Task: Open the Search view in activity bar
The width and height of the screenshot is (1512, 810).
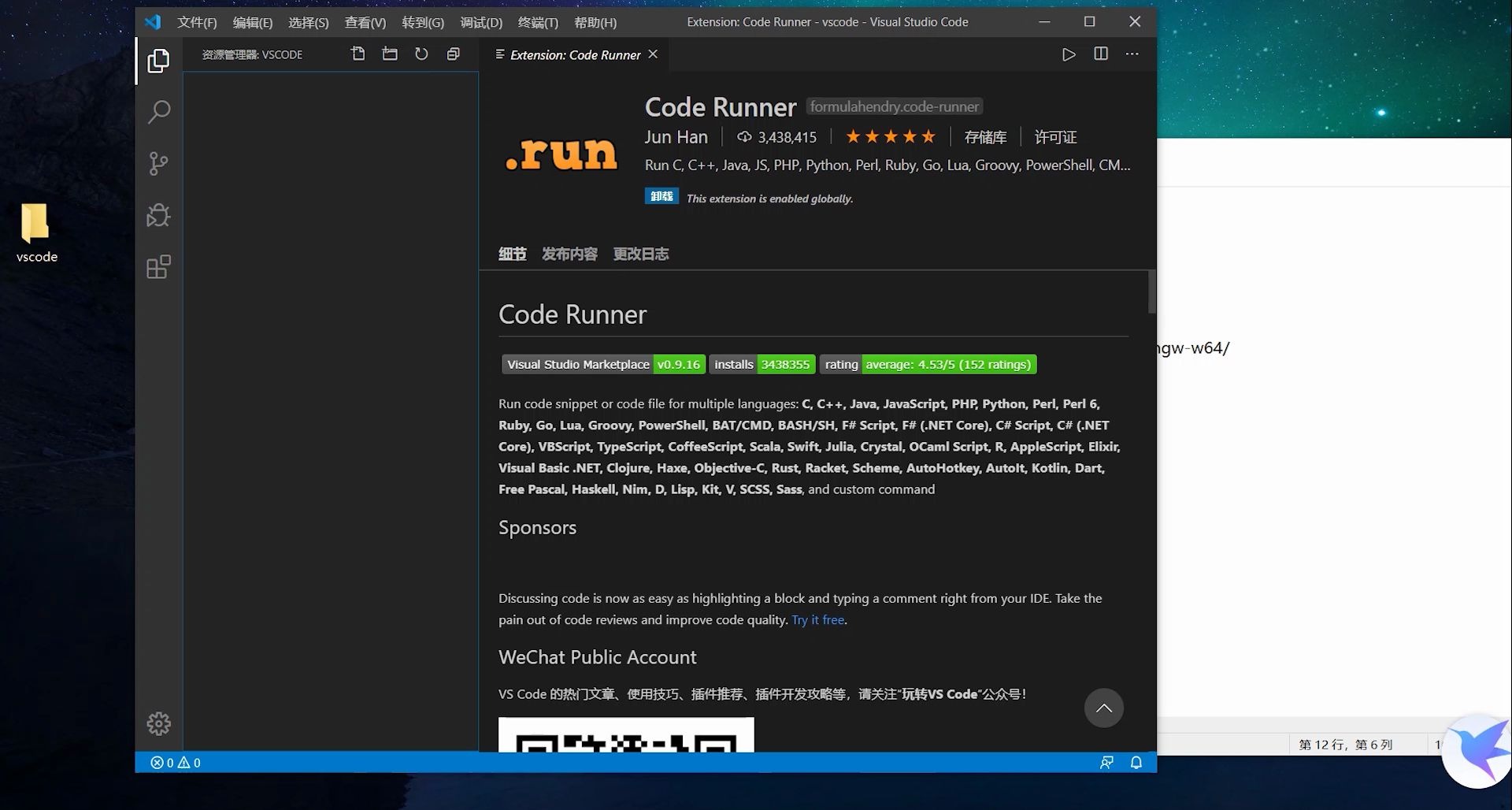Action: (x=158, y=112)
